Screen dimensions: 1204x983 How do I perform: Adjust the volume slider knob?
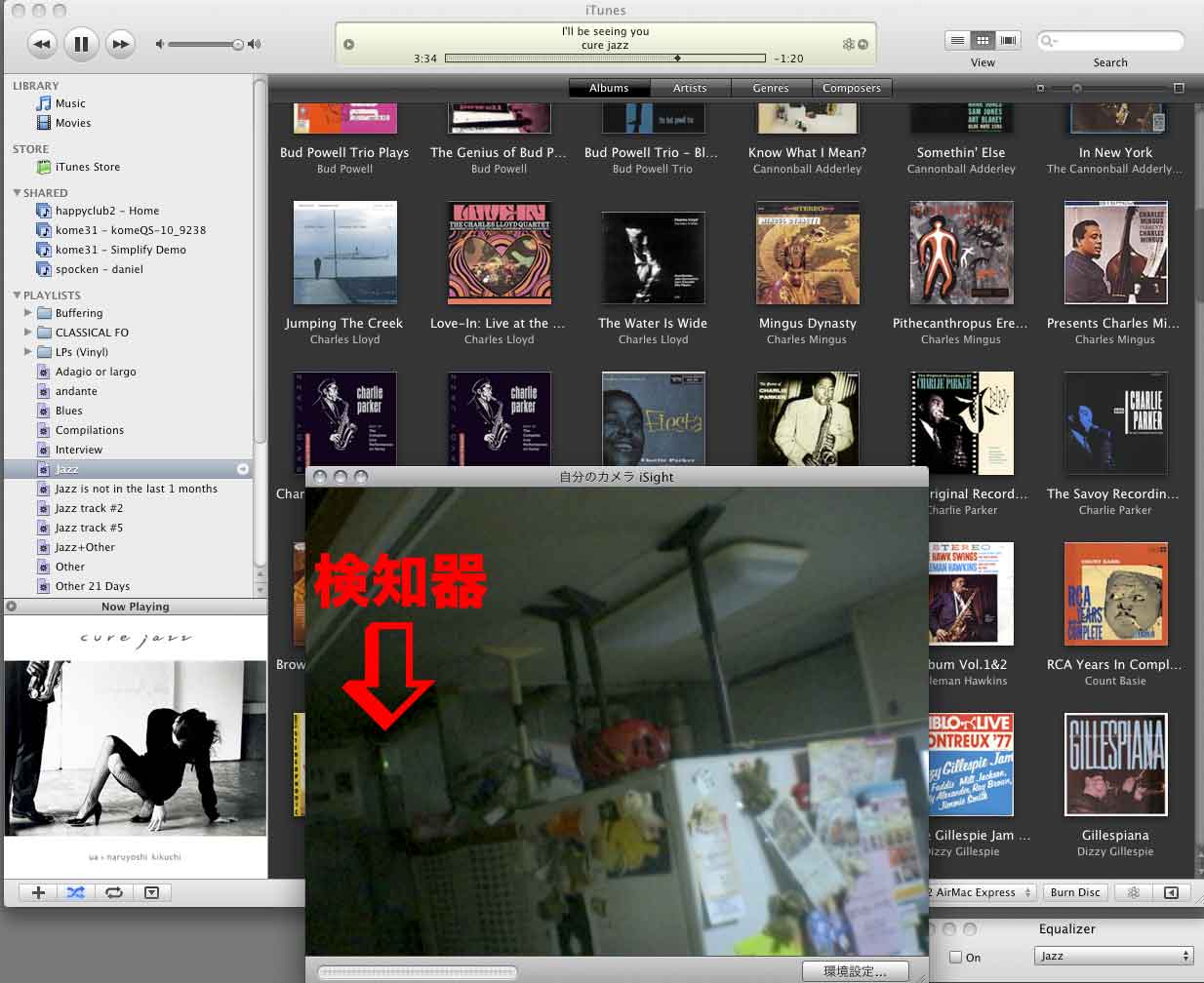237,44
